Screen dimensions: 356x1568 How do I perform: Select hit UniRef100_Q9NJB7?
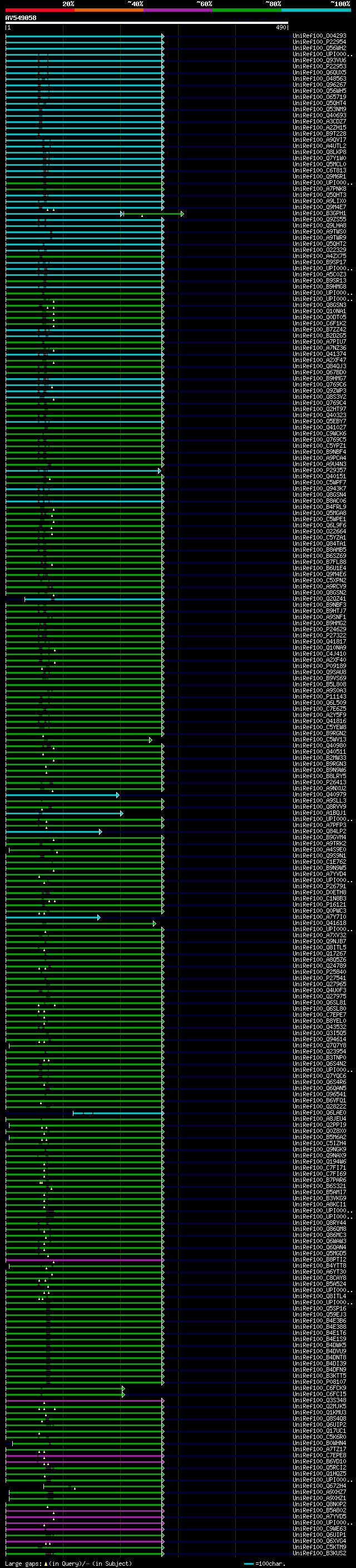point(319,941)
